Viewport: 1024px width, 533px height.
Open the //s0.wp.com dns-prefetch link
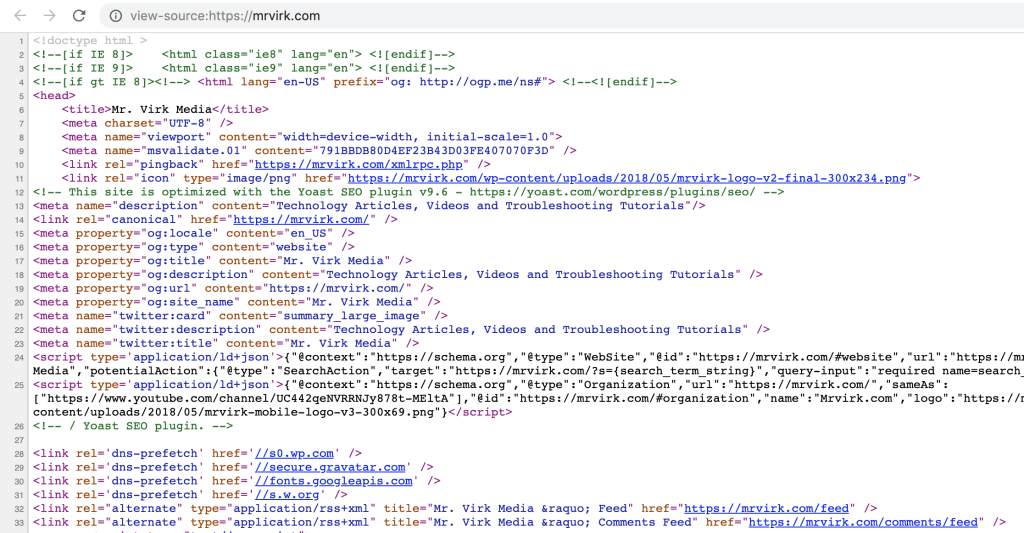click(x=294, y=453)
